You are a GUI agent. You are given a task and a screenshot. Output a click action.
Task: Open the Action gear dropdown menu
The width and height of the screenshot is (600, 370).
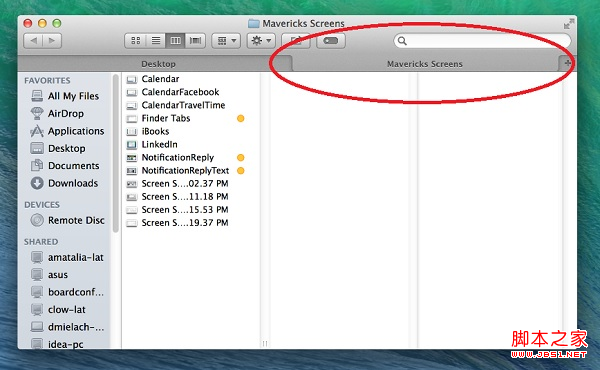(x=261, y=41)
